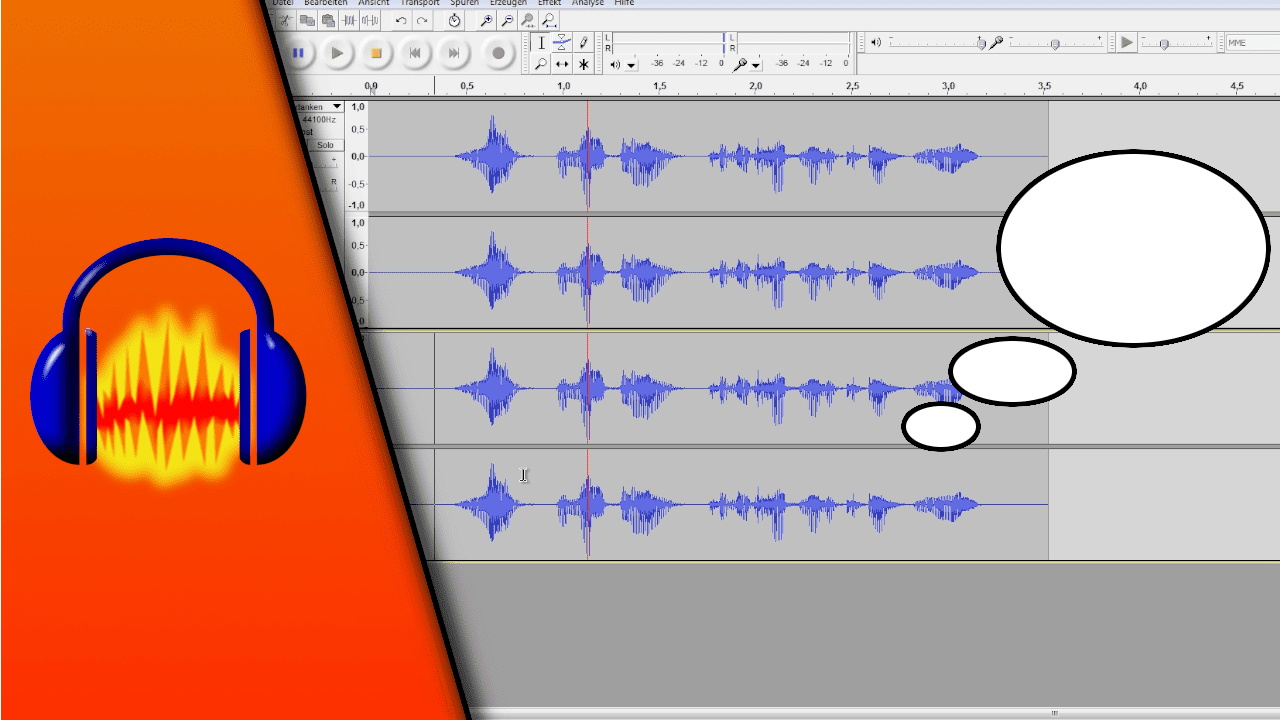Click the horizontal scrollbar at the bottom
The width and height of the screenshot is (1280, 720).
[x=875, y=713]
